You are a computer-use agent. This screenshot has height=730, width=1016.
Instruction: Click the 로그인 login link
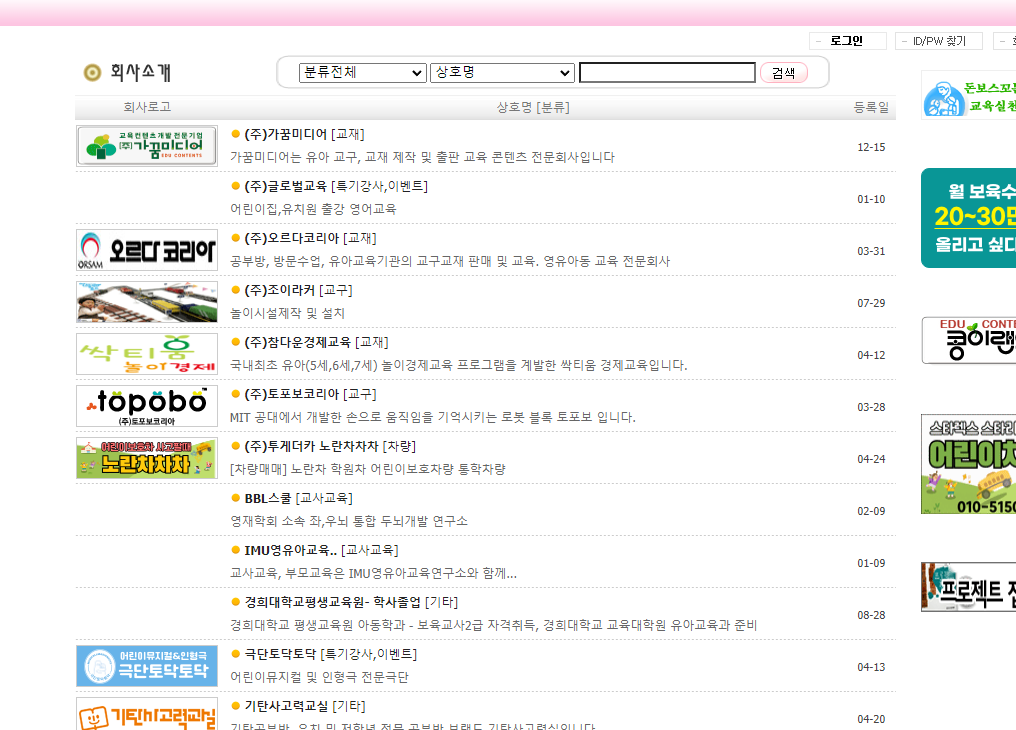[847, 41]
